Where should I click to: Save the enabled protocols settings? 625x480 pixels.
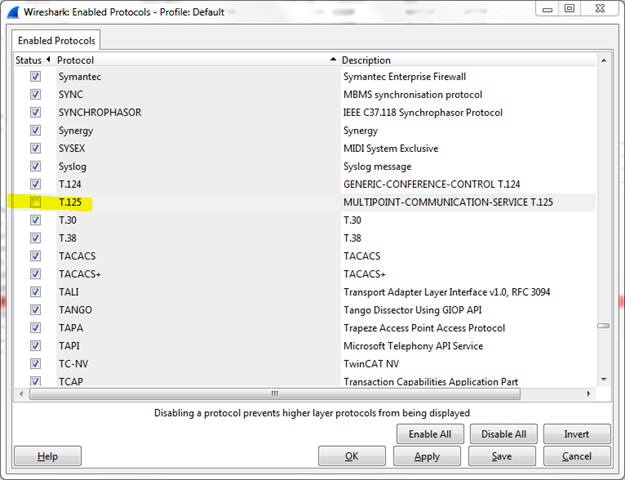point(501,456)
